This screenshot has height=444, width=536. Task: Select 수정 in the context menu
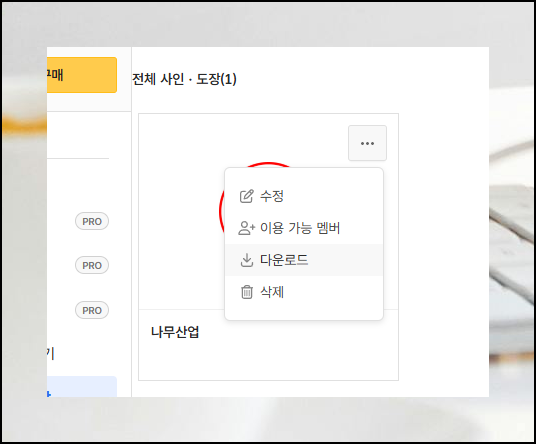(304, 196)
